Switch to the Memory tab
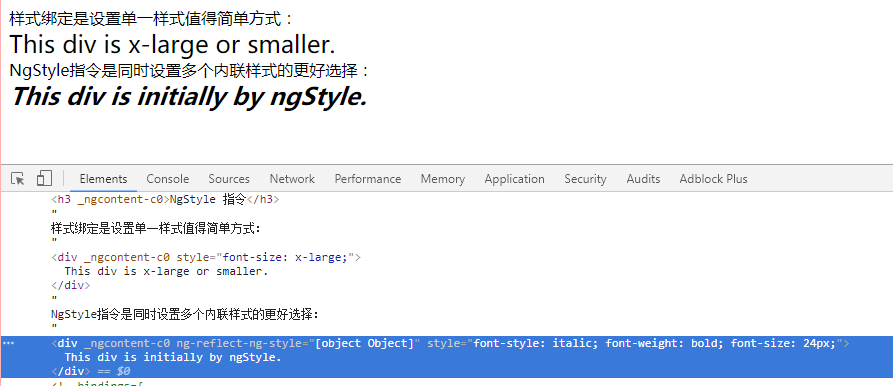 tap(443, 179)
